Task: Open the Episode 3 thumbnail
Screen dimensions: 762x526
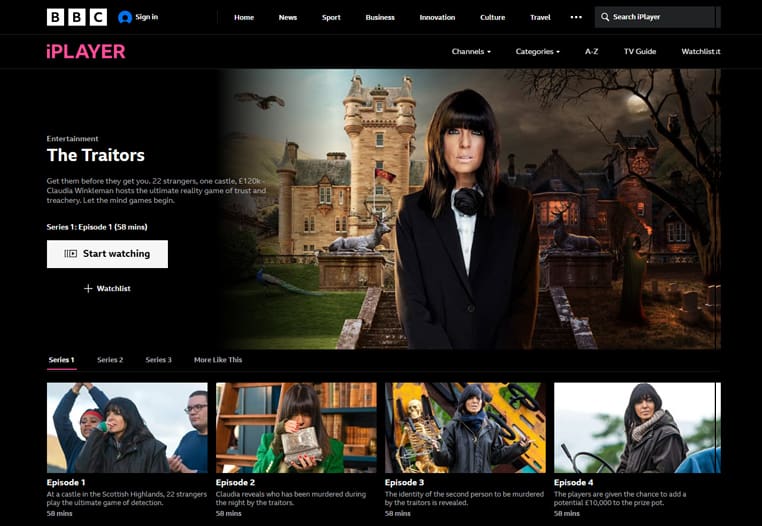Action: click(465, 428)
